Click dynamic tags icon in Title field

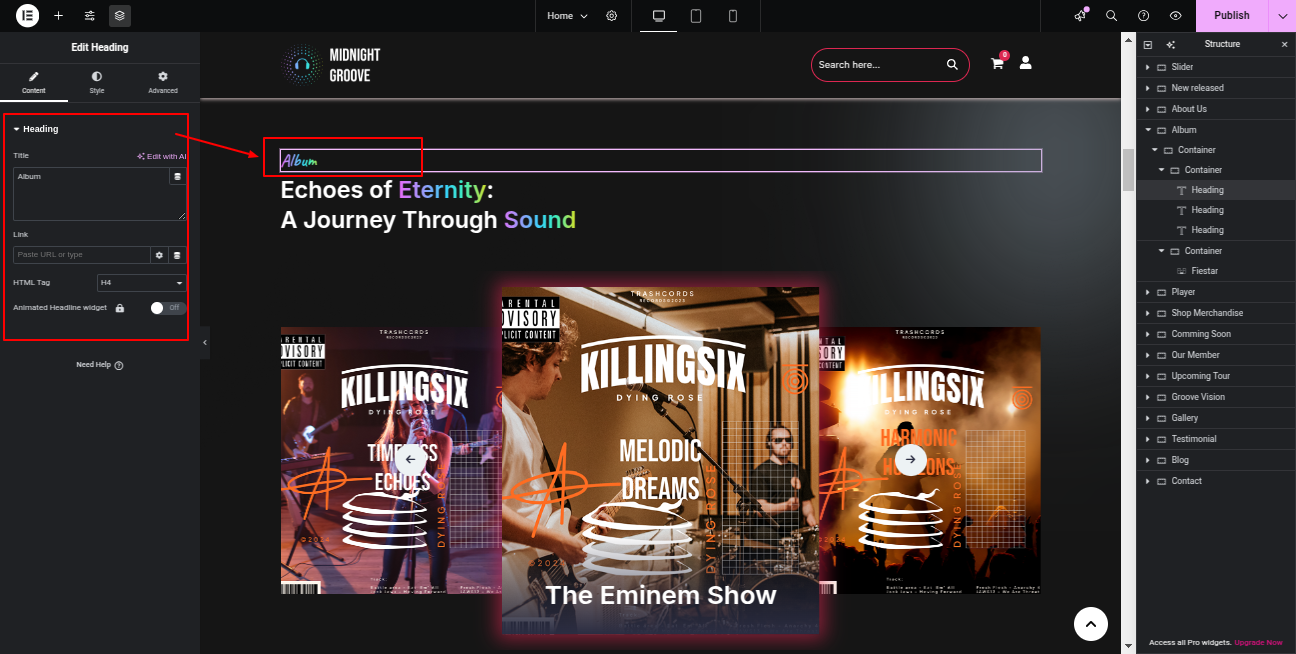tap(178, 176)
